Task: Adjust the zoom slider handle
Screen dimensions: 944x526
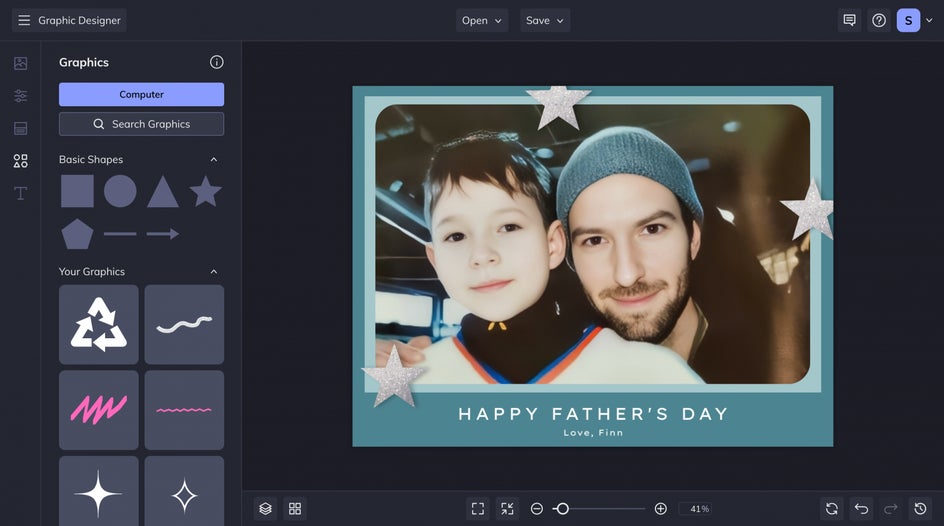Action: tap(562, 509)
